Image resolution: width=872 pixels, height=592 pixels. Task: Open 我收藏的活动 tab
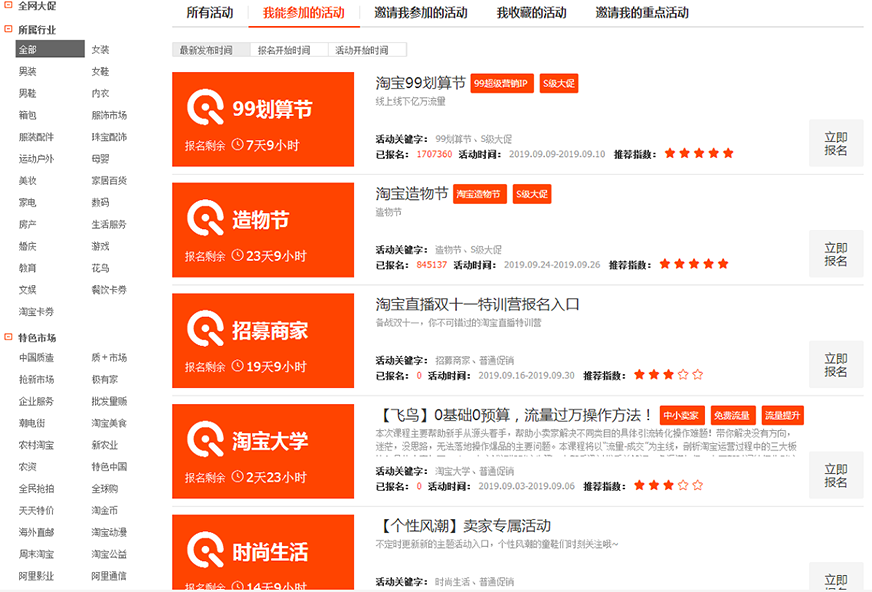click(532, 13)
